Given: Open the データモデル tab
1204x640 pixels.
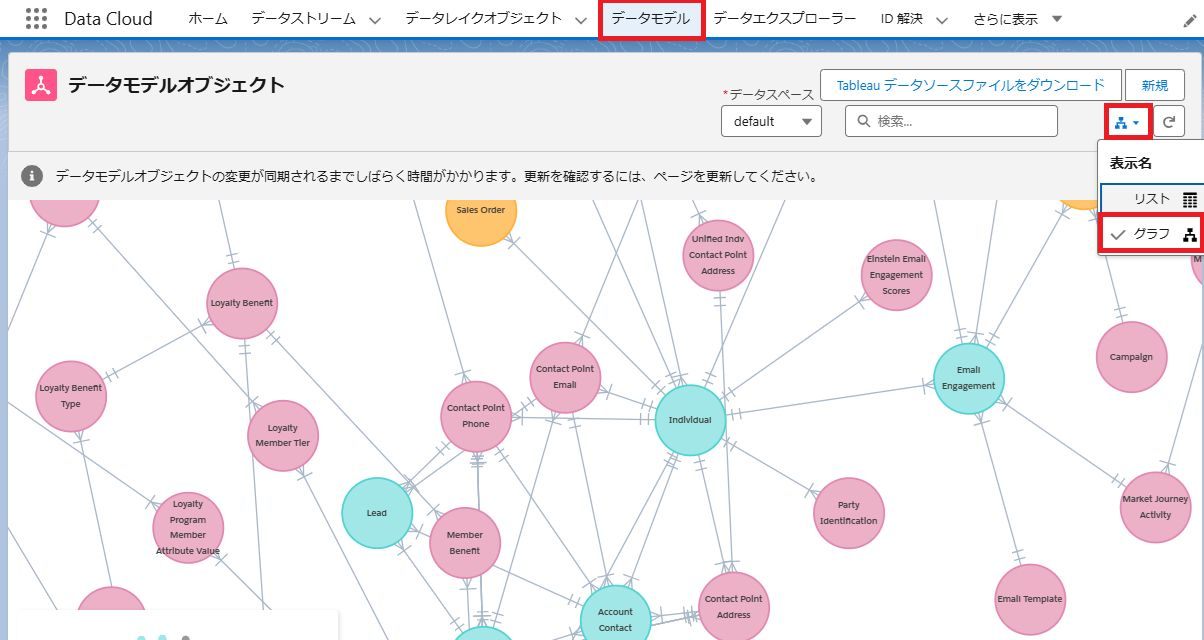Looking at the screenshot, I should coord(651,19).
